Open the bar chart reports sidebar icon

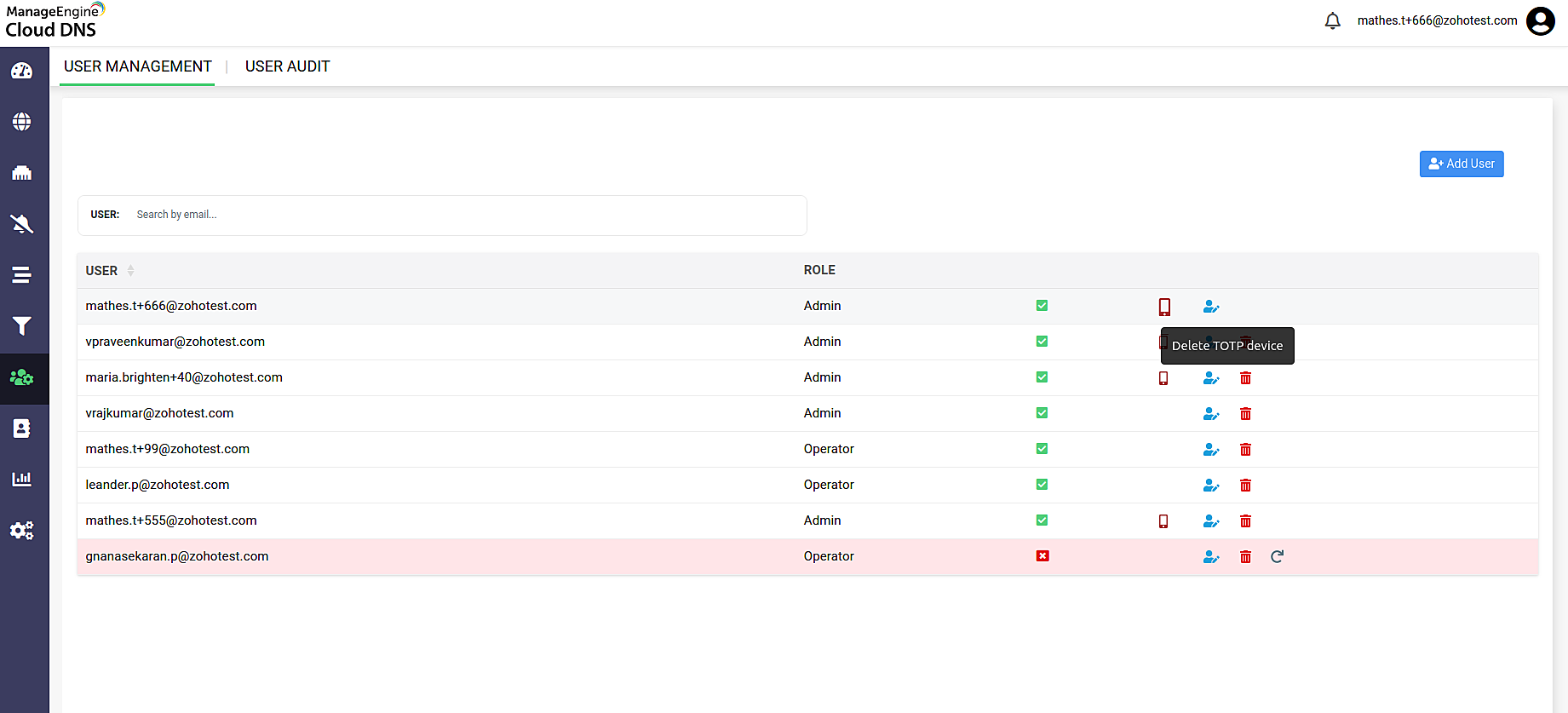[x=22, y=479]
